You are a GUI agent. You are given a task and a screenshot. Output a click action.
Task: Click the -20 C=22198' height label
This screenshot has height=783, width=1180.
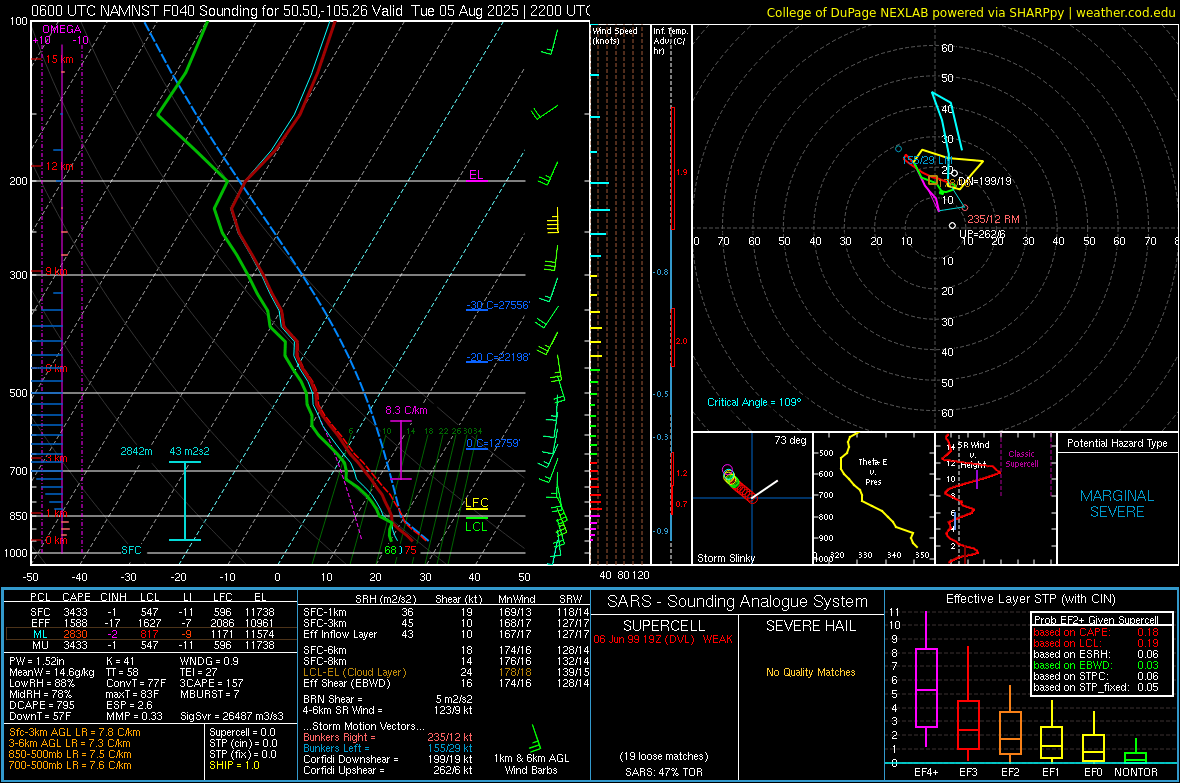[x=498, y=357]
